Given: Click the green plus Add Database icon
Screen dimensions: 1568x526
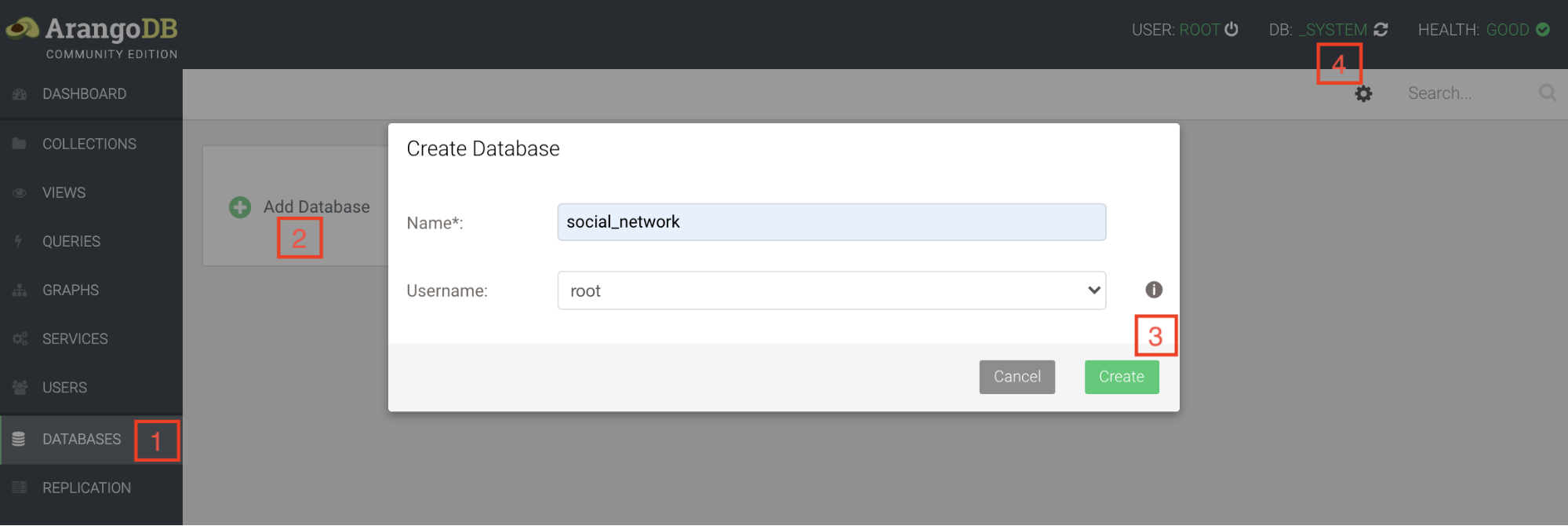Looking at the screenshot, I should (x=240, y=206).
